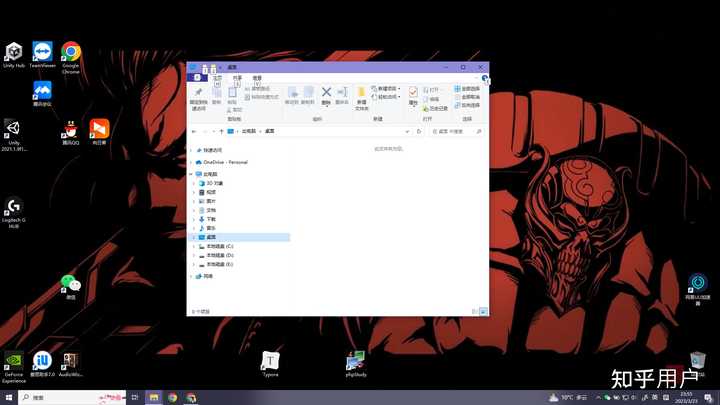Click Pin to Quick access ribbon icon

[x=198, y=94]
